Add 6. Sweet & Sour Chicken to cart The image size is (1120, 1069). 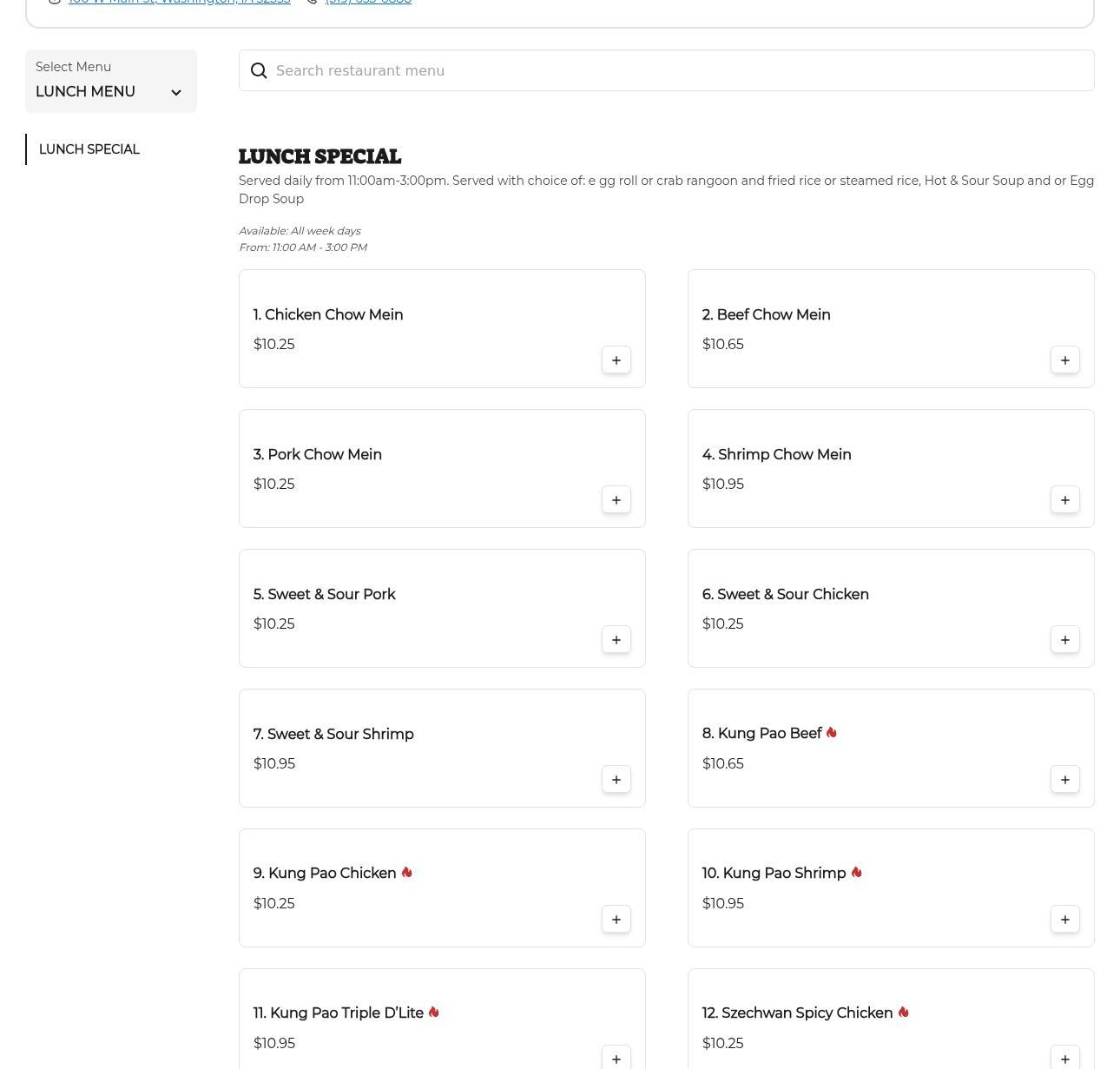pos(1065,640)
